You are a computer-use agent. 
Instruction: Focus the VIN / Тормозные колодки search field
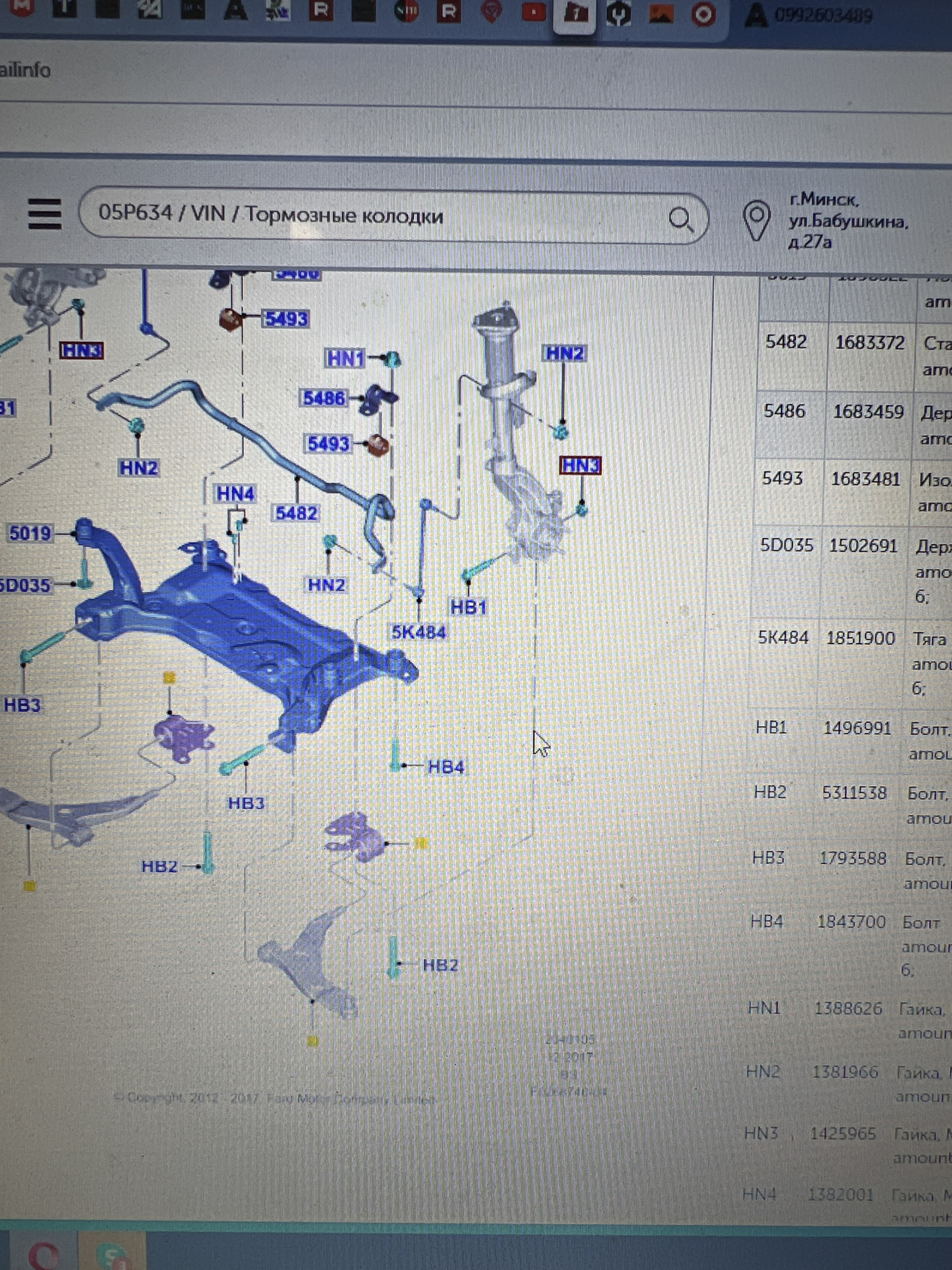point(393,216)
